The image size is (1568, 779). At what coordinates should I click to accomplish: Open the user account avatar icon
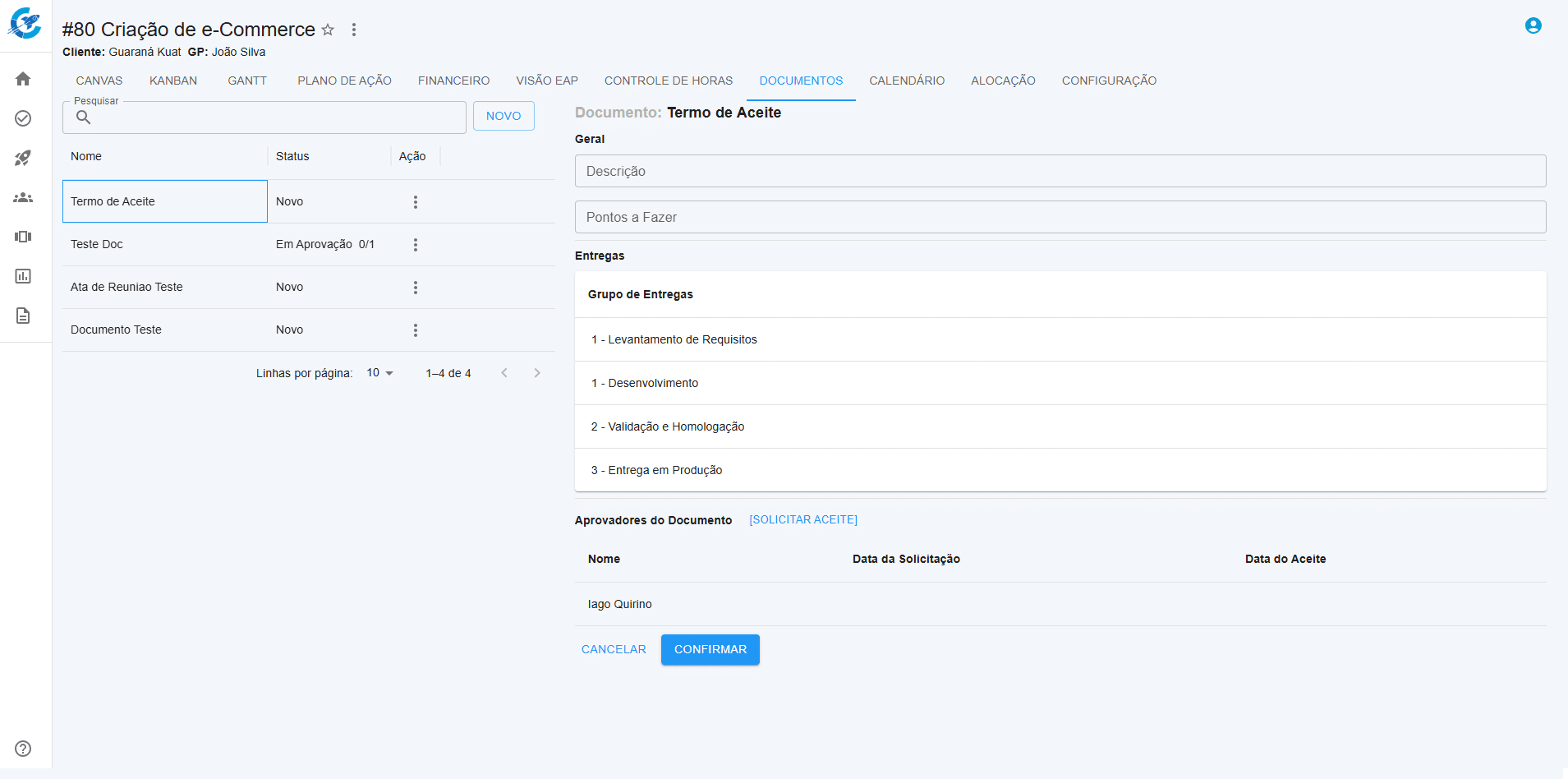click(1533, 25)
